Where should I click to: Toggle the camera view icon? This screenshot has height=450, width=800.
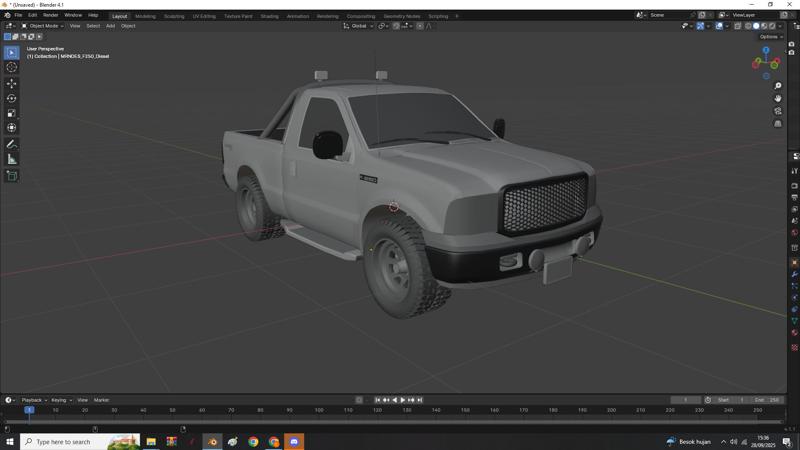pyautogui.click(x=778, y=111)
